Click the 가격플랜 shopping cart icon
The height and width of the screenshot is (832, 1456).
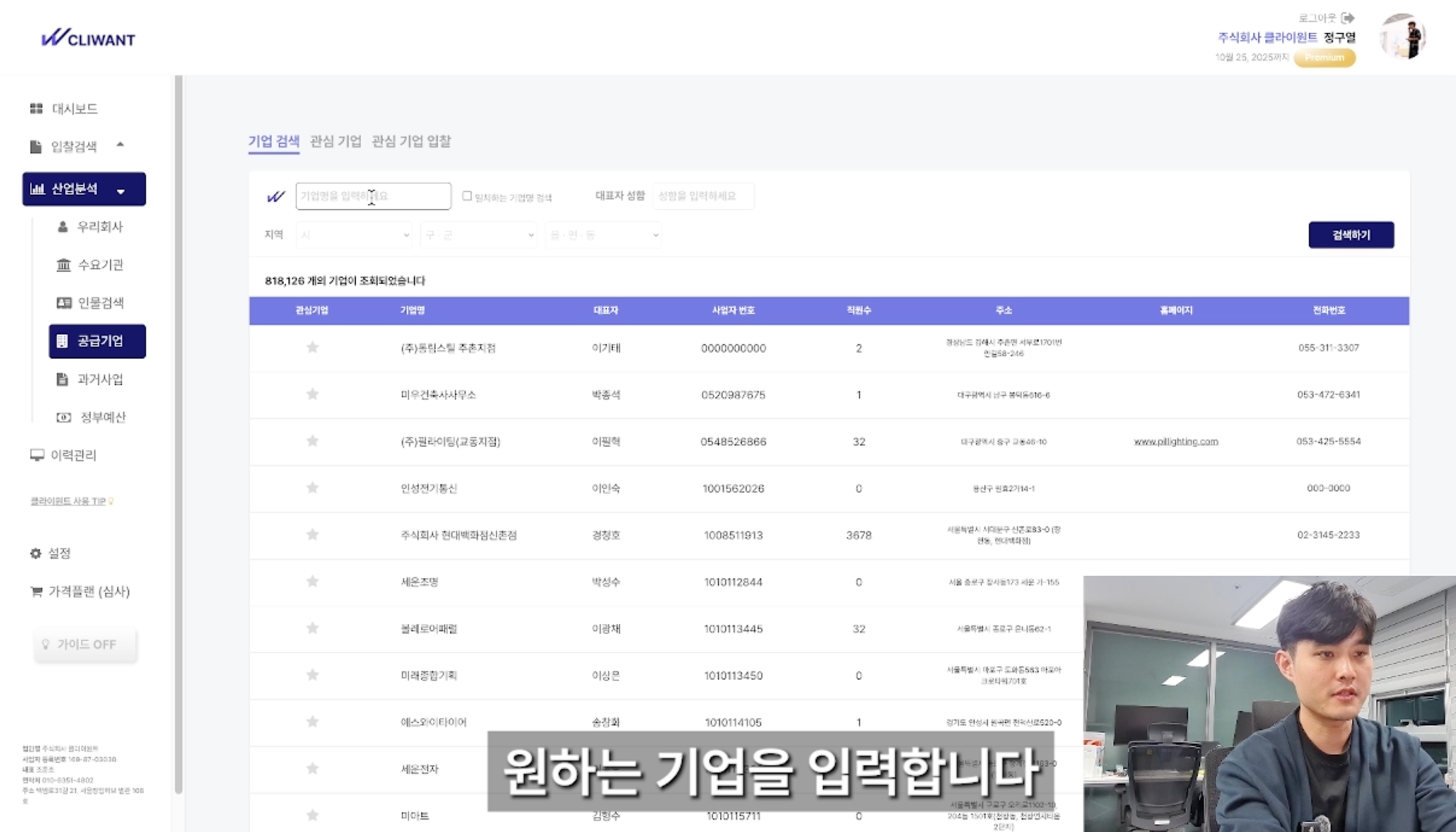pos(36,592)
